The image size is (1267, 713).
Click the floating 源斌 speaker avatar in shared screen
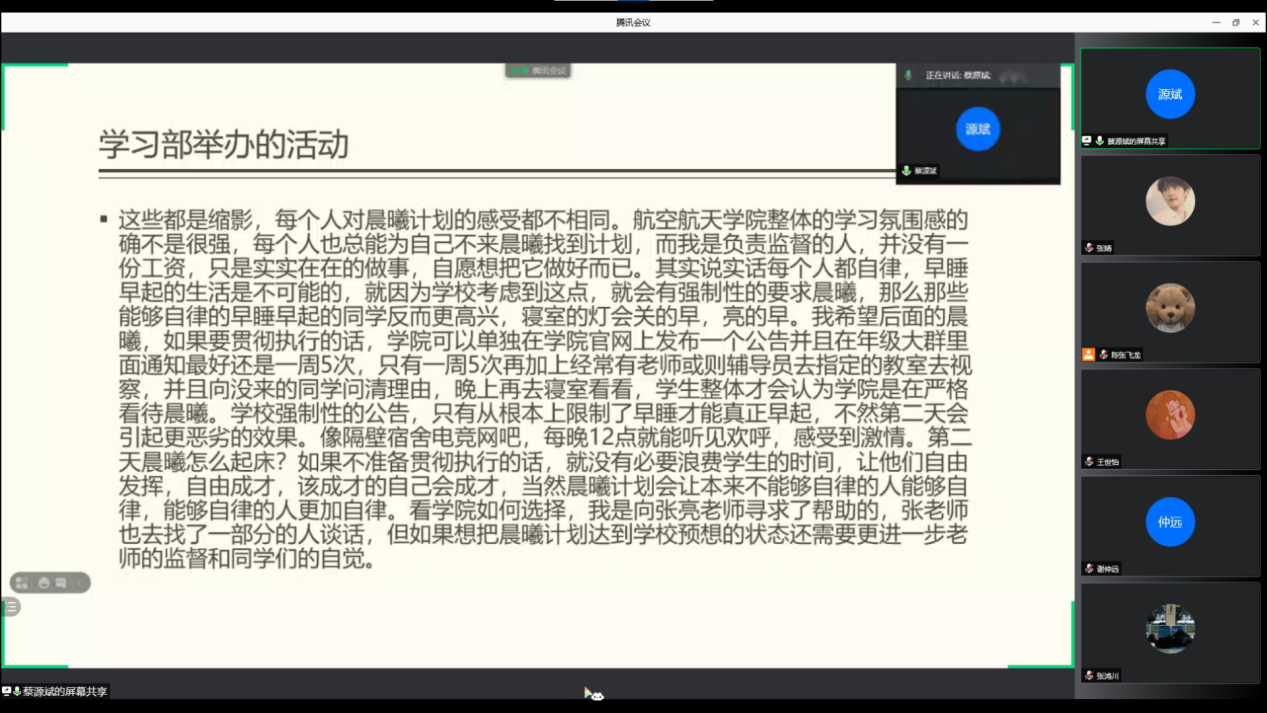[977, 130]
